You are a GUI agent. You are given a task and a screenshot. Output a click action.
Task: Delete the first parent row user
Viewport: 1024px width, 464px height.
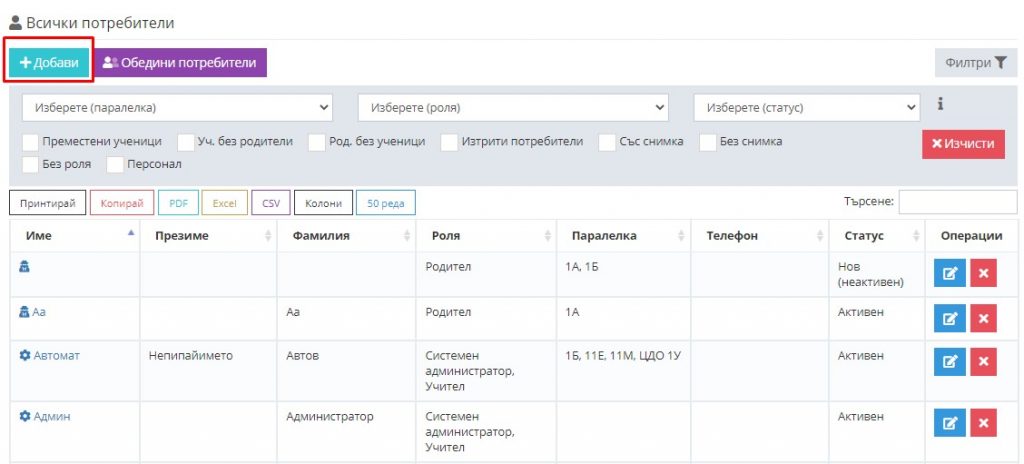click(x=983, y=274)
